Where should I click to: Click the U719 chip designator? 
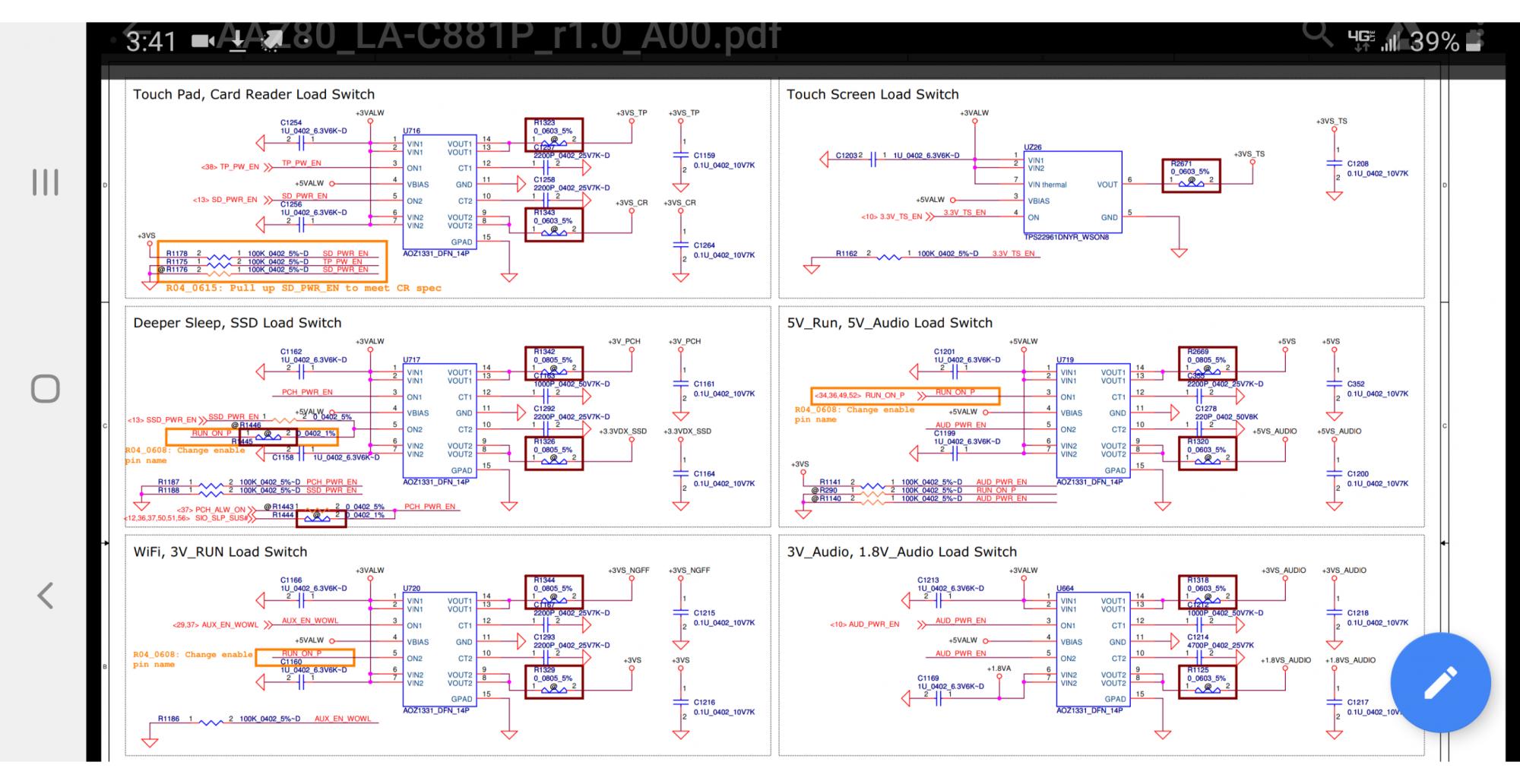coord(1065,360)
